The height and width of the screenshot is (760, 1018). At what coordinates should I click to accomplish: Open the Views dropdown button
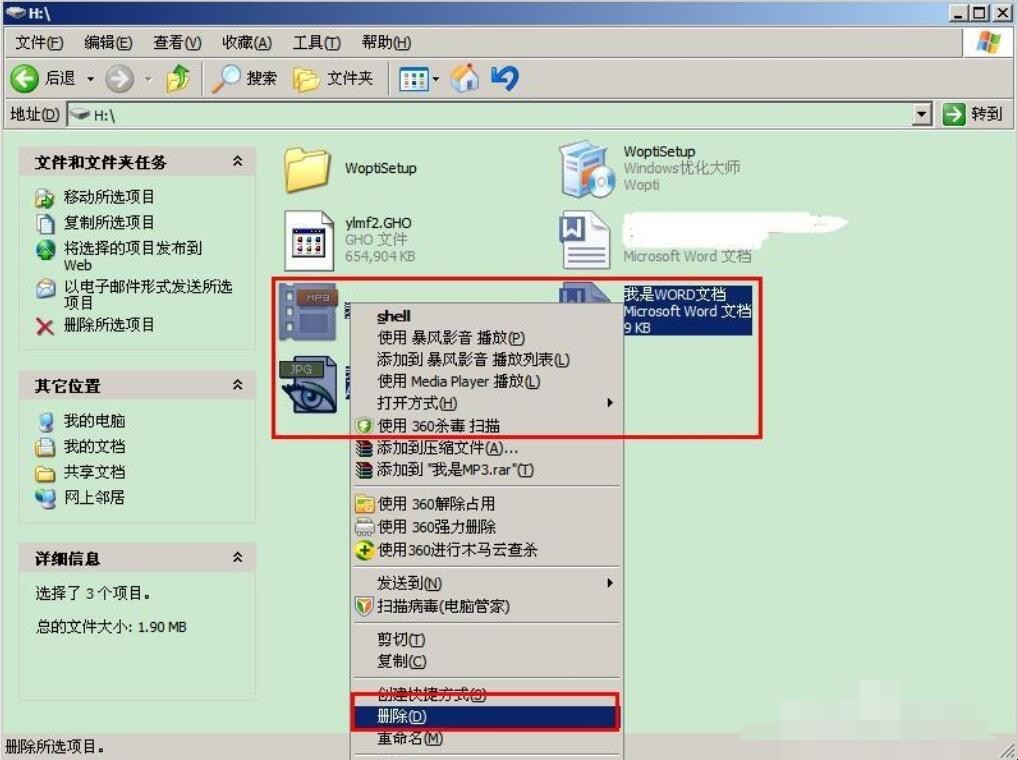coord(420,78)
